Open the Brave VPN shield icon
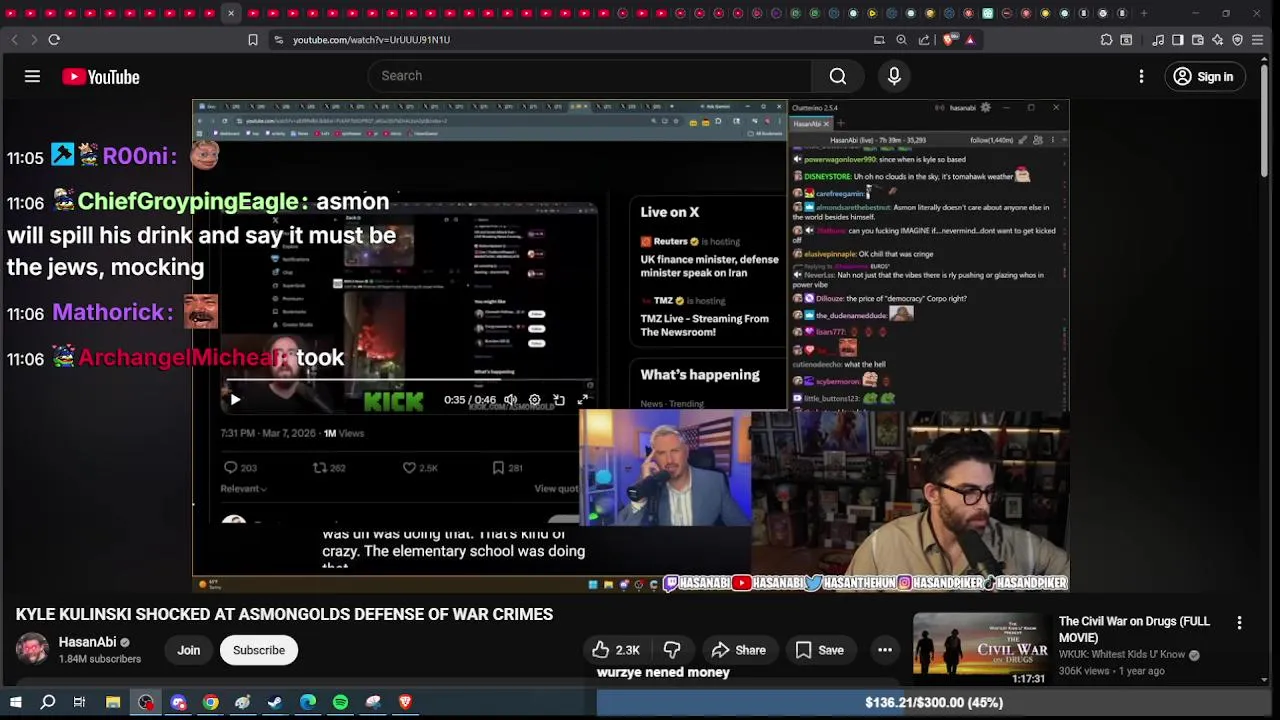Screen dimensions: 1280x720 coord(1237,40)
